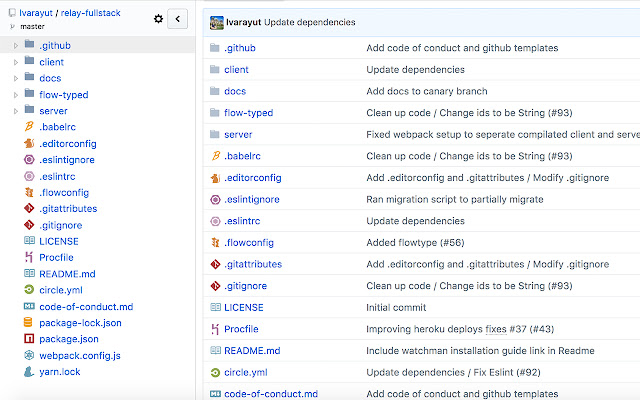Select yarn.lock yarn icon in sidebar
The width and height of the screenshot is (640, 400).
pos(29,371)
